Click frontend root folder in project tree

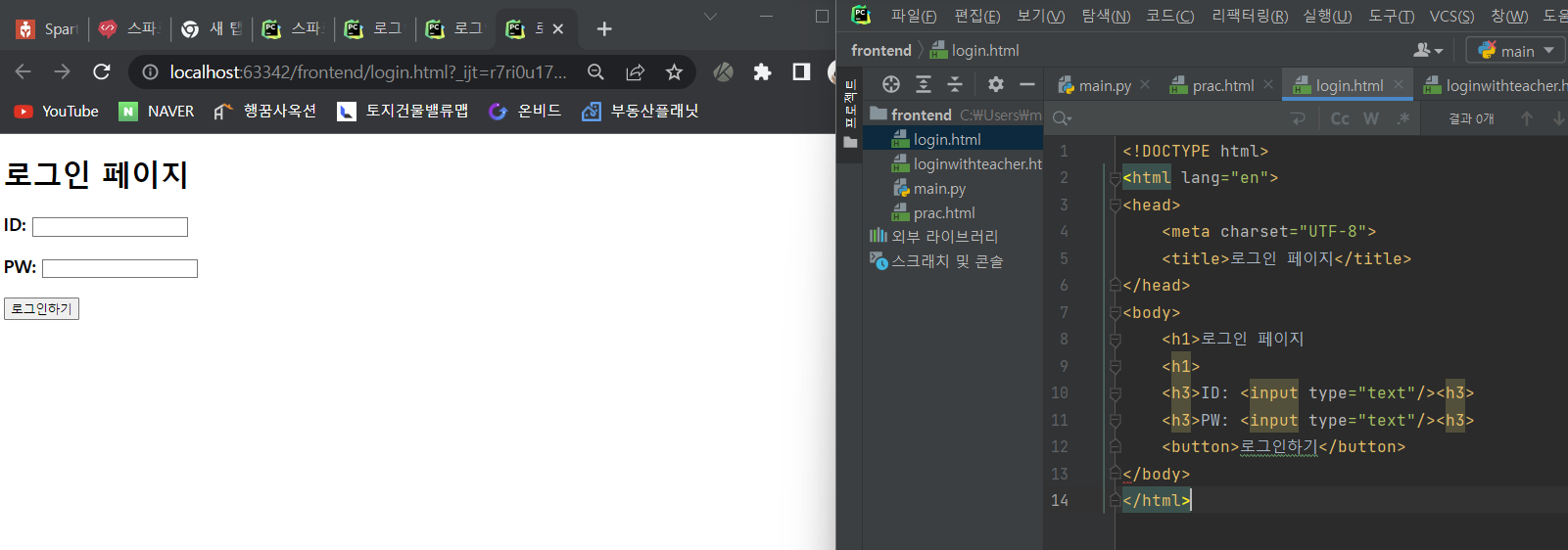click(x=921, y=115)
